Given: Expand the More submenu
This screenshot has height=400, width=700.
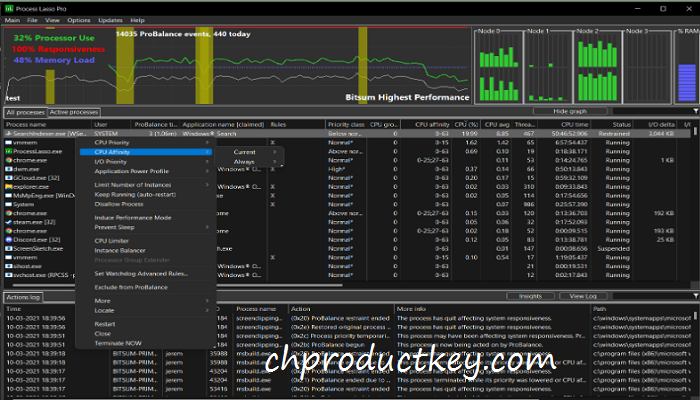Looking at the screenshot, I should [146, 301].
